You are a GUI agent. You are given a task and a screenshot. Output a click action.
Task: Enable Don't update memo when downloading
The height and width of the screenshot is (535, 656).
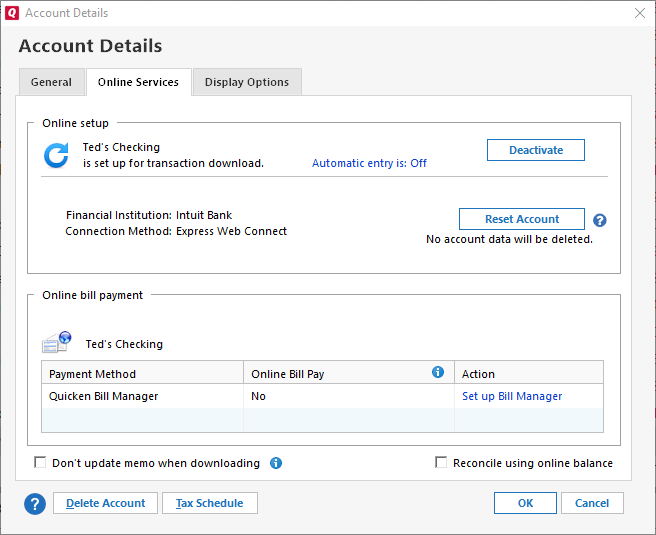pyautogui.click(x=41, y=463)
